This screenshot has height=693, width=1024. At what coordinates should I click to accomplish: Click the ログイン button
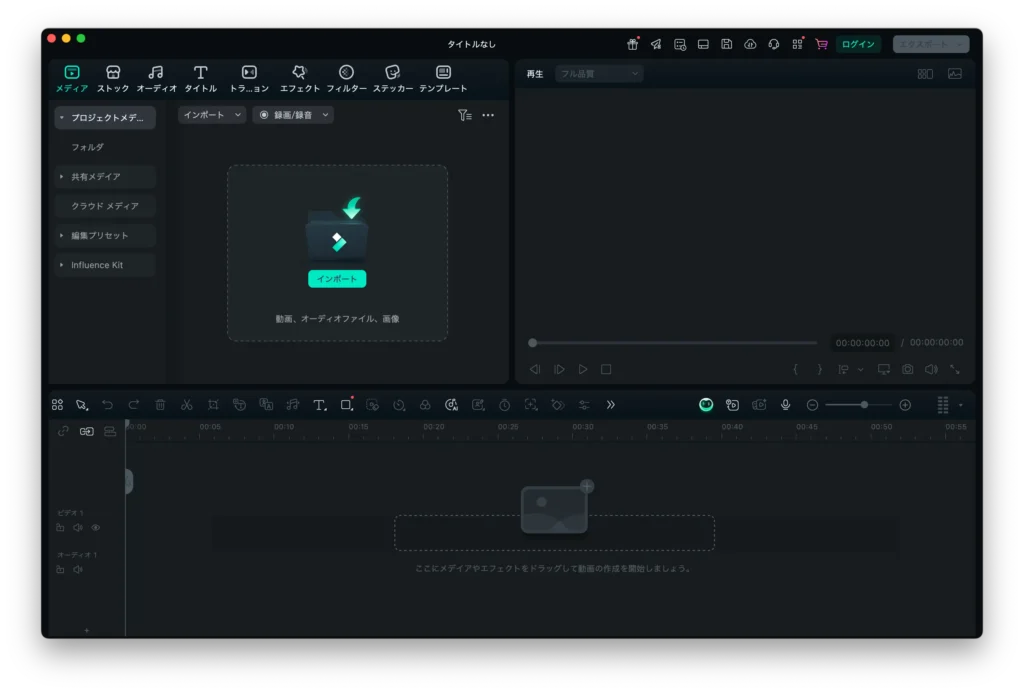tap(857, 44)
